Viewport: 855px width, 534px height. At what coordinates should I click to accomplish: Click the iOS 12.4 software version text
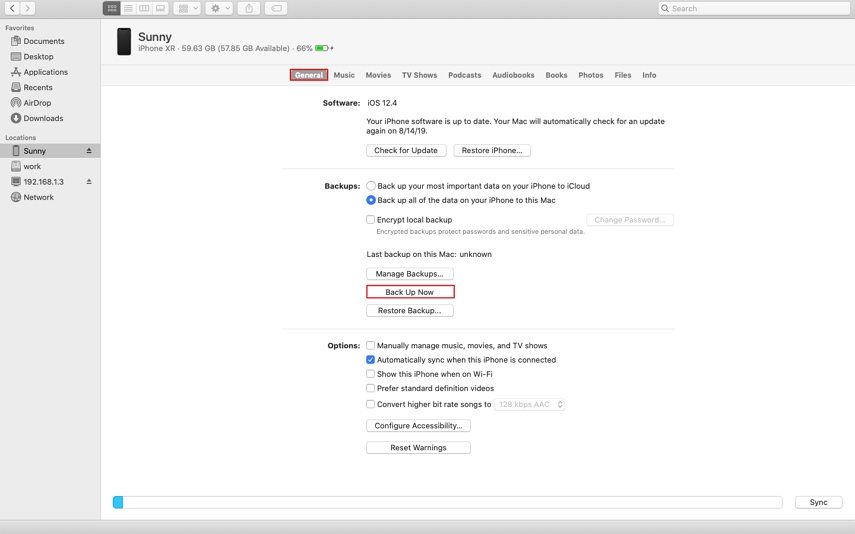382,103
